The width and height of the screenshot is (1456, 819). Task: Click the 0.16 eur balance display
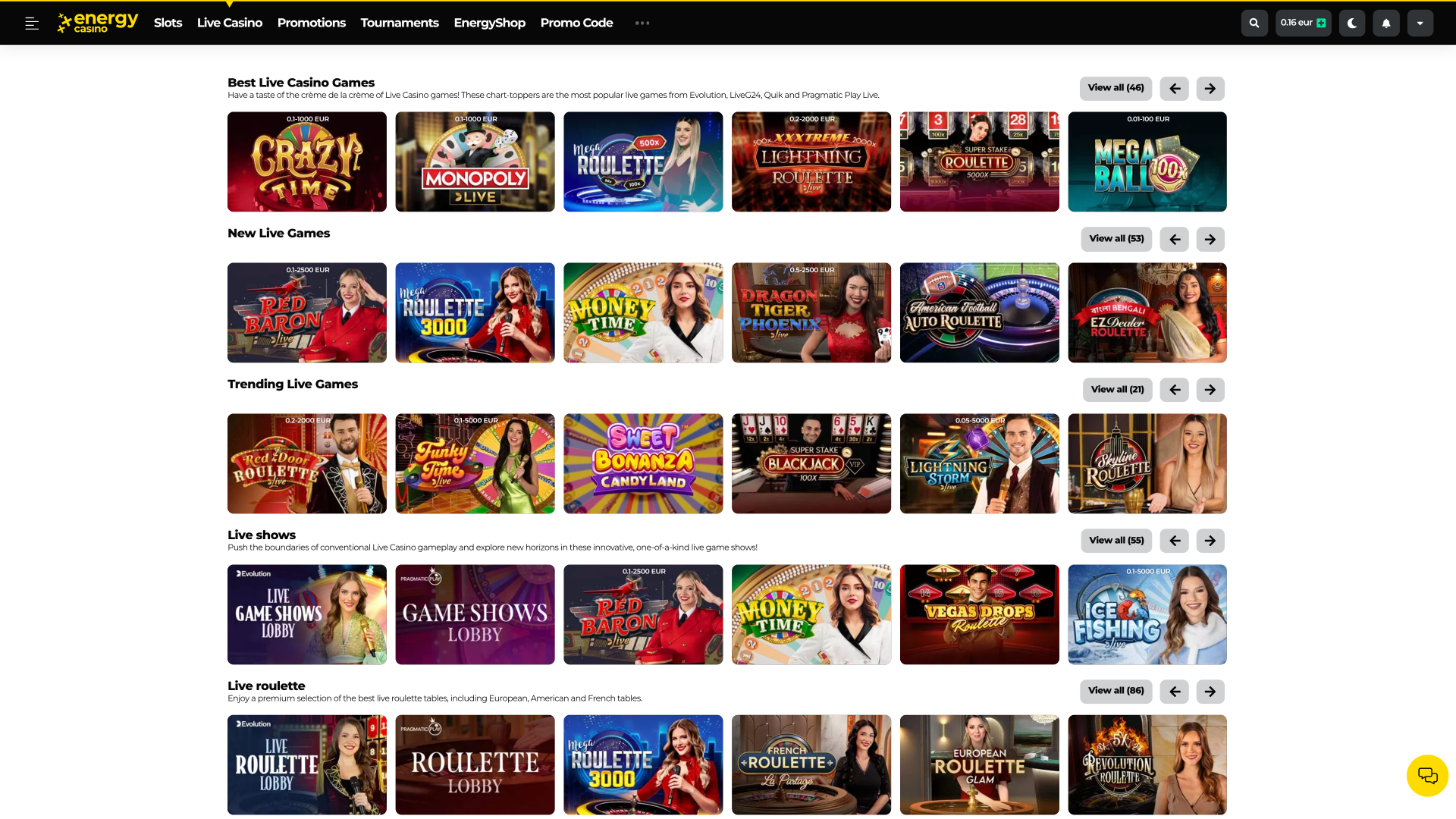[x=1297, y=23]
